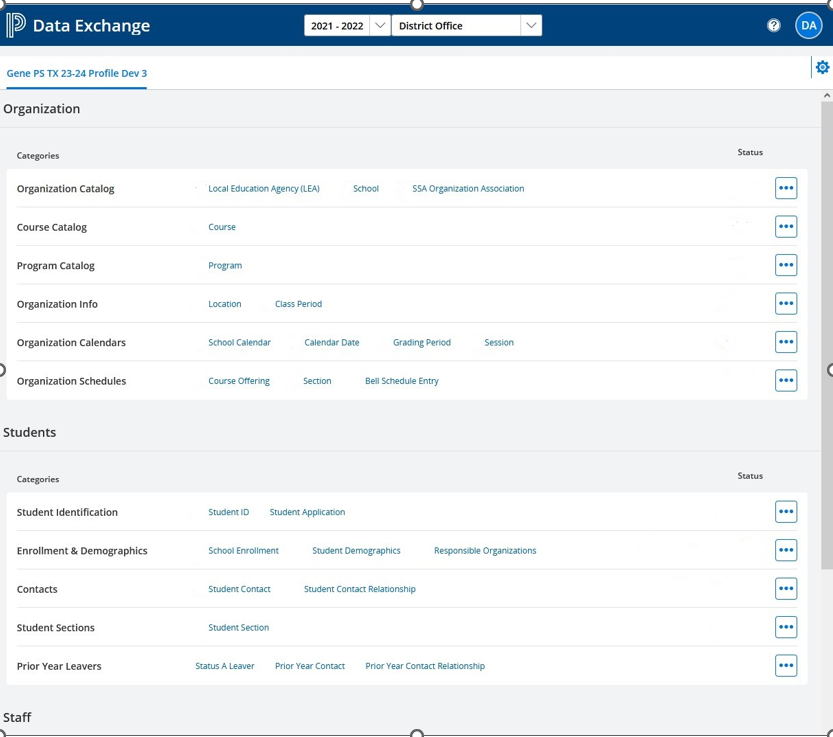Open the Prior Year Contact Relationship link

(424, 665)
